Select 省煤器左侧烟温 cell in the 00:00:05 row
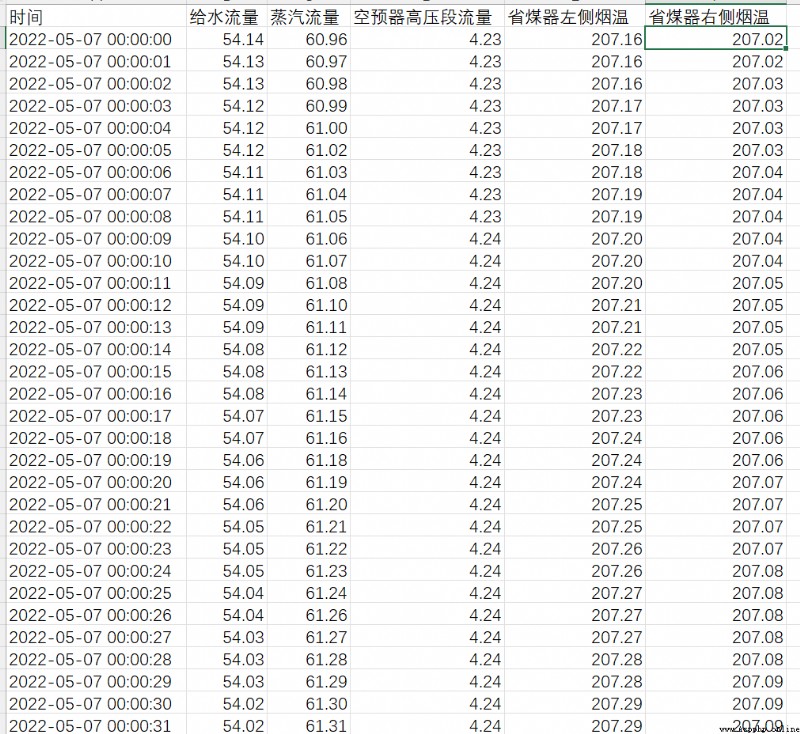 (x=574, y=150)
